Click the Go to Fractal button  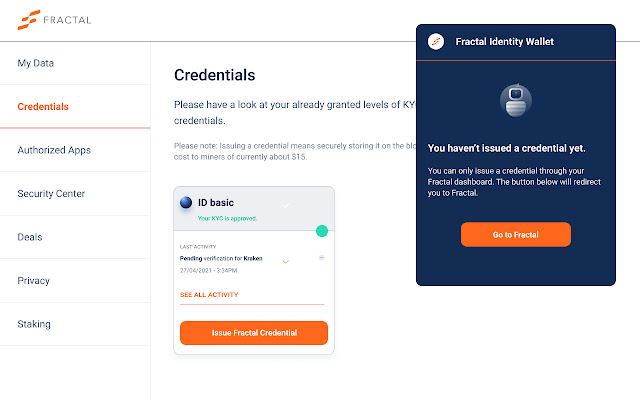515,234
